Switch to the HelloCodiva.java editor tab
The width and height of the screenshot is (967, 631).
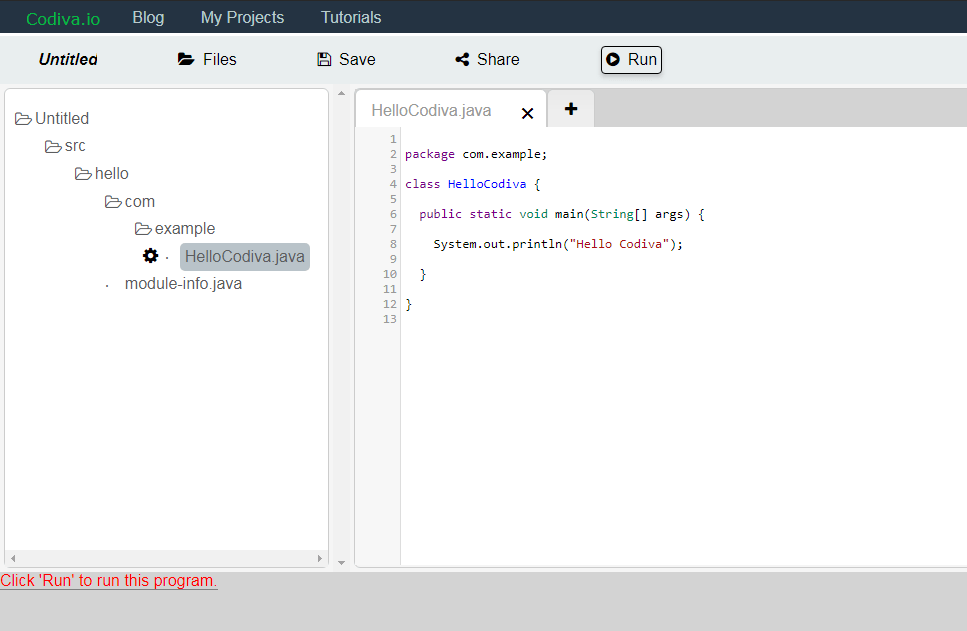coord(431,110)
